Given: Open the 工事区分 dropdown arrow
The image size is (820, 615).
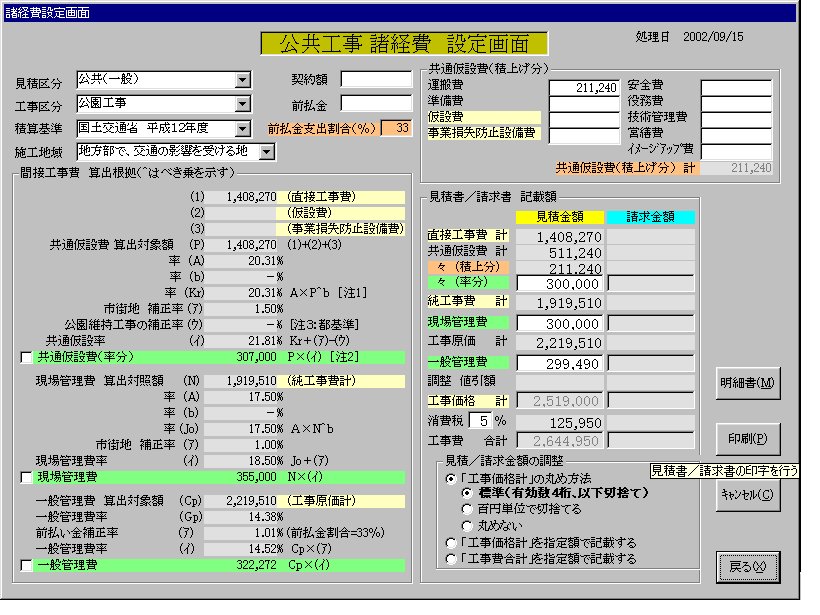Looking at the screenshot, I should [x=242, y=104].
